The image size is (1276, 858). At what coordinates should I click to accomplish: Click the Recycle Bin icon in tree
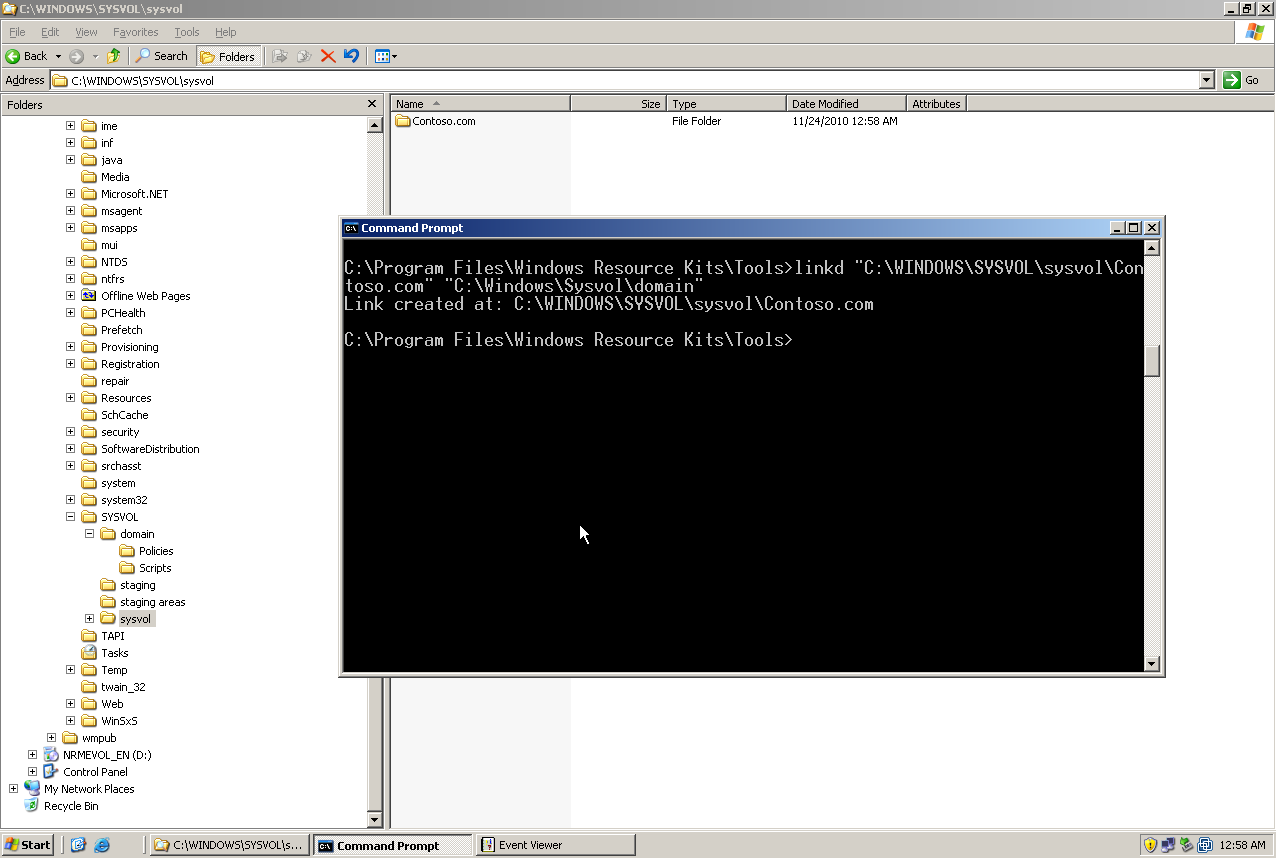click(x=32, y=806)
